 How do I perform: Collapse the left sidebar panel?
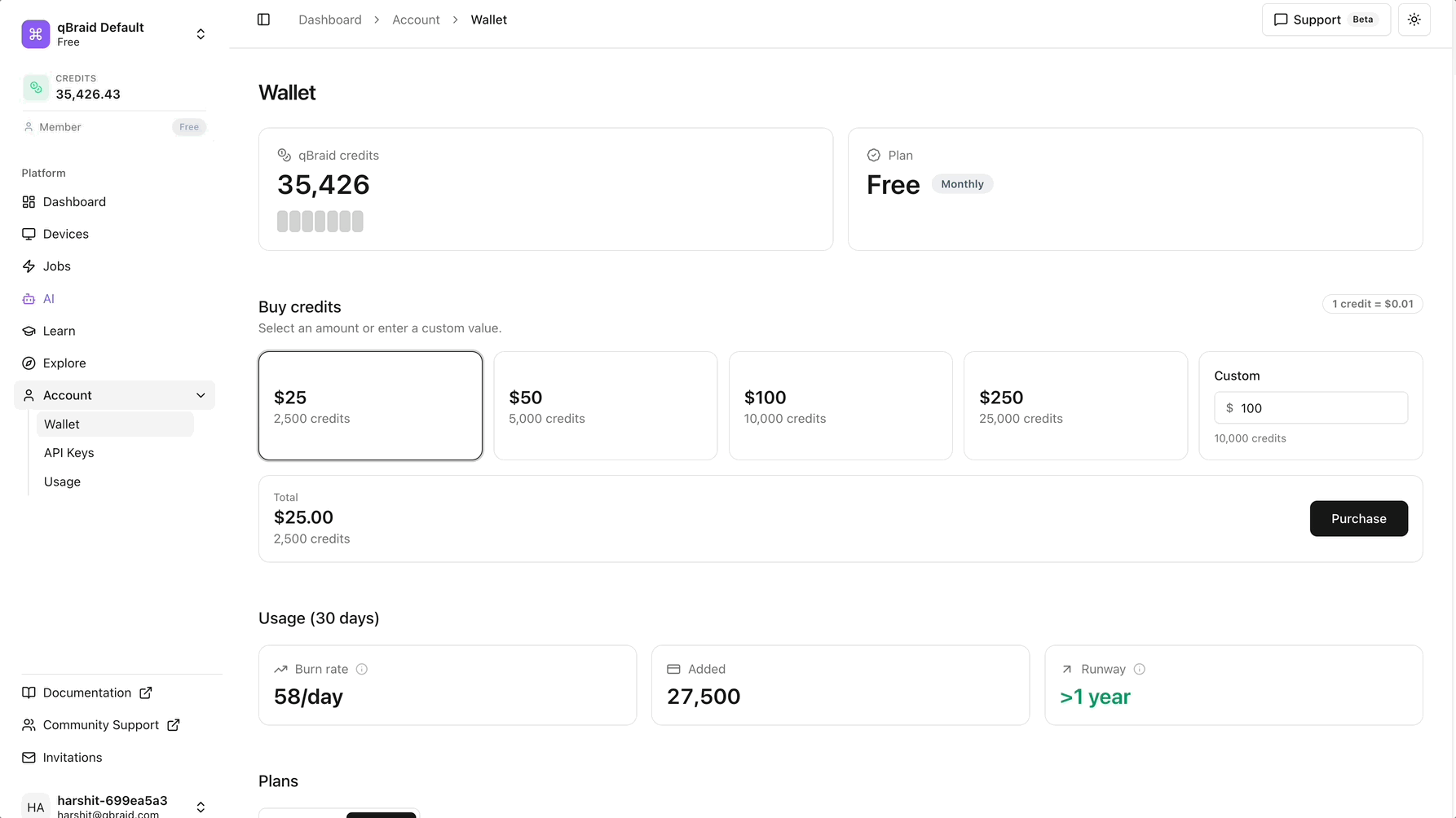click(x=263, y=19)
